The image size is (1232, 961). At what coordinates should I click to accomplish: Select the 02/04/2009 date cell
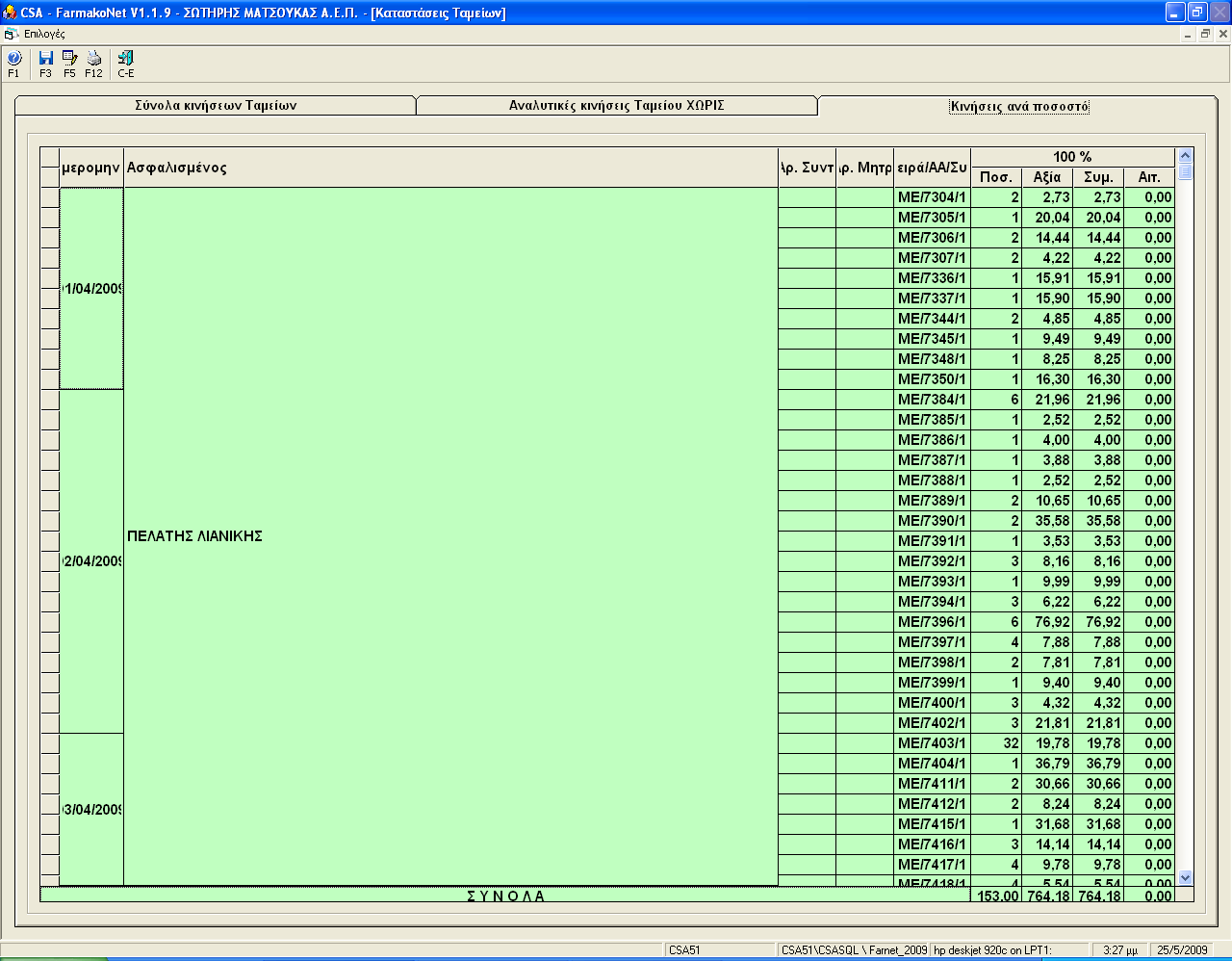pyautogui.click(x=91, y=561)
